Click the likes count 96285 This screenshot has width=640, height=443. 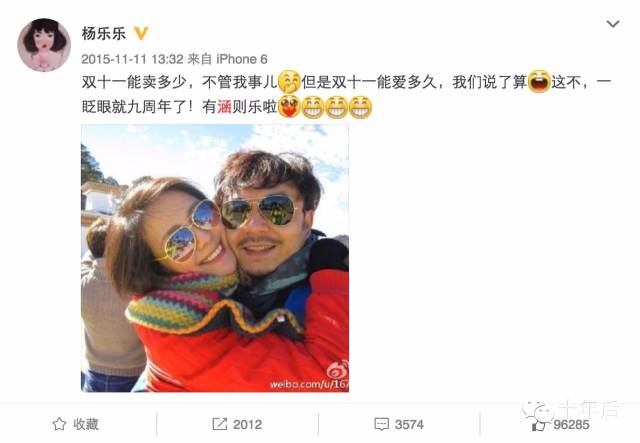coord(571,425)
